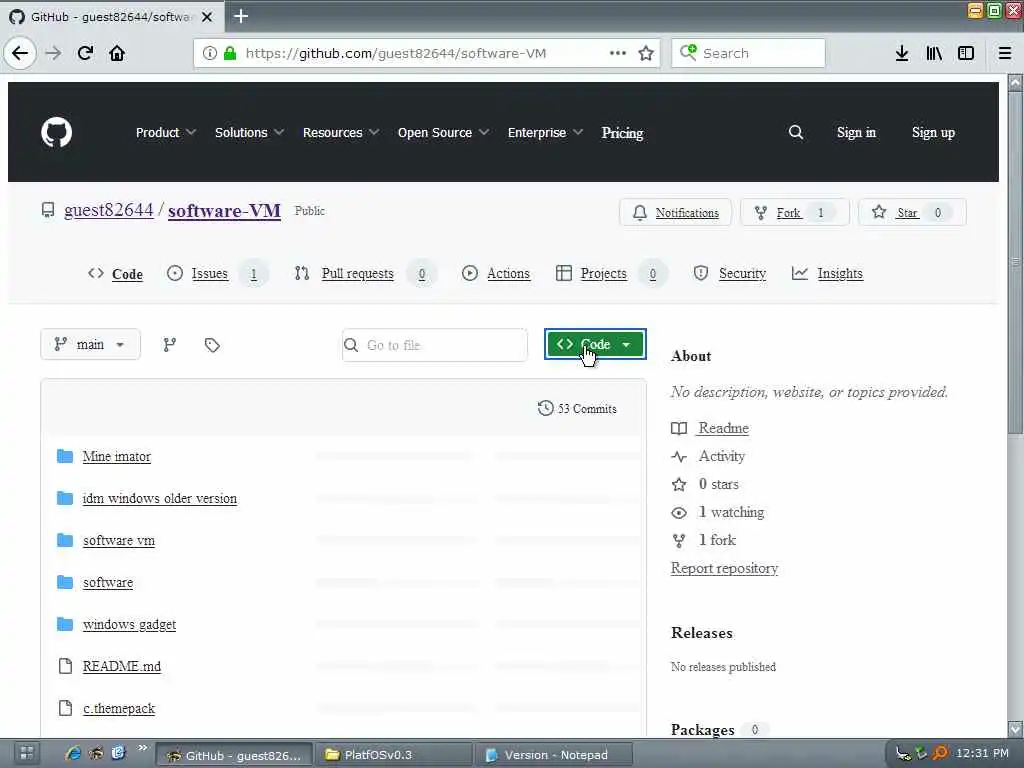Click GitHub header search magnifier icon
Image resolution: width=1024 pixels, height=768 pixels.
pyautogui.click(x=795, y=133)
